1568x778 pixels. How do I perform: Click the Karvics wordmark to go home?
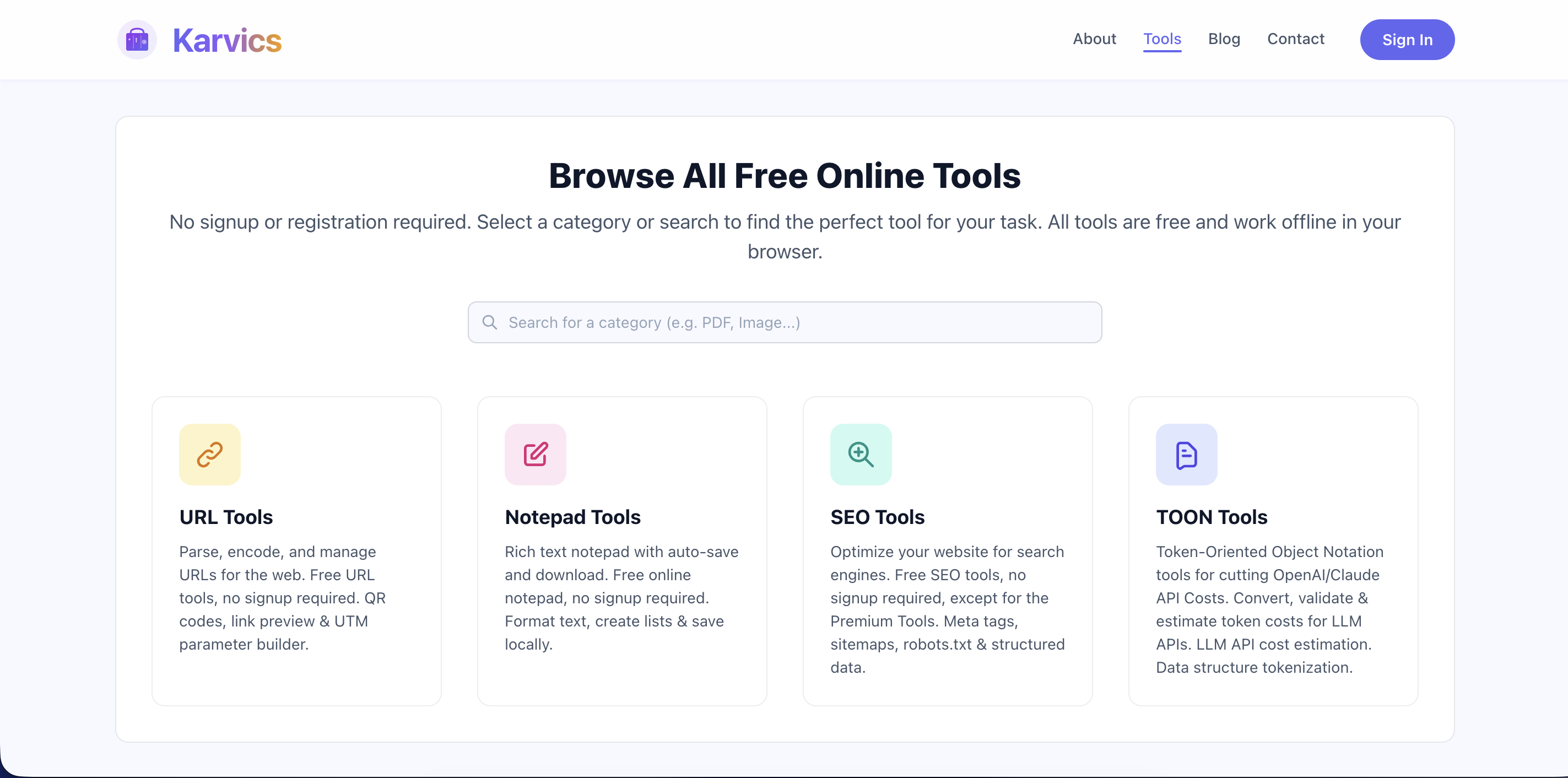click(x=226, y=39)
